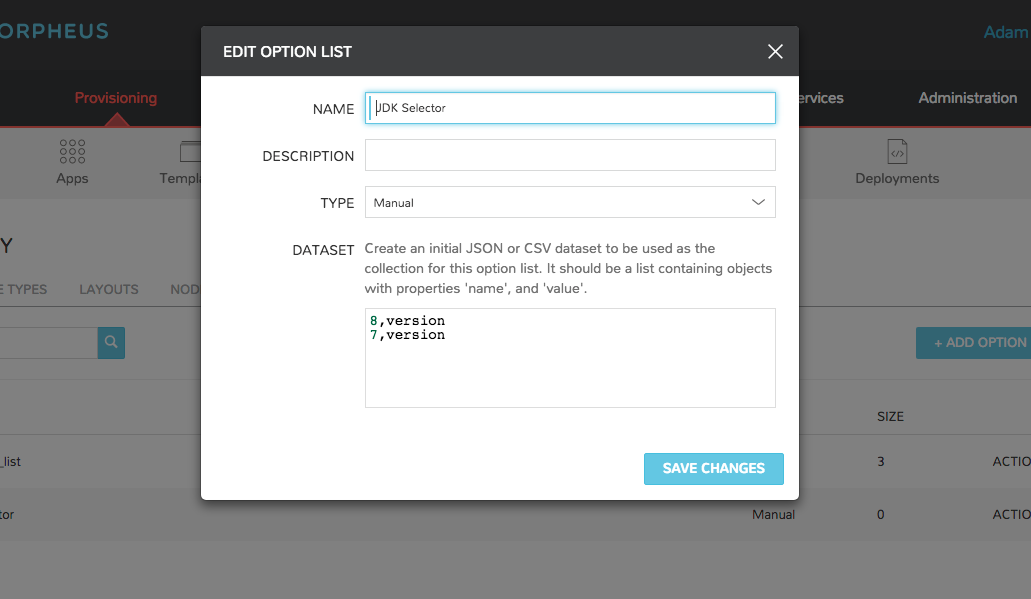
Task: Open the Templates icon
Action: click(190, 151)
